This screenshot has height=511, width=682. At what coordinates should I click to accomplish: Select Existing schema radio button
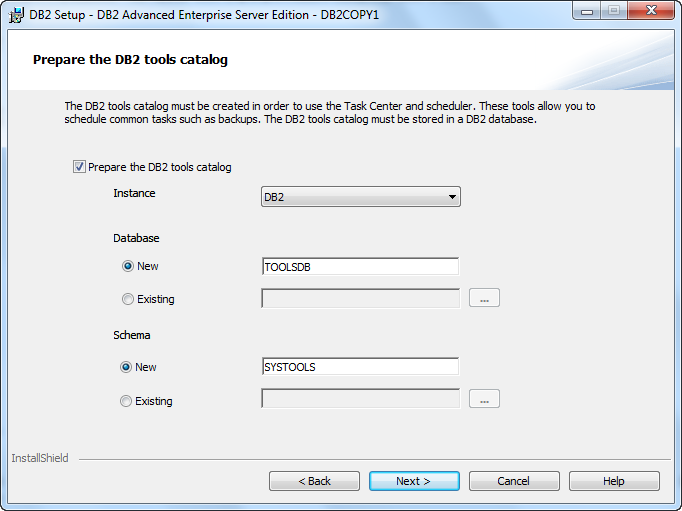pos(126,401)
